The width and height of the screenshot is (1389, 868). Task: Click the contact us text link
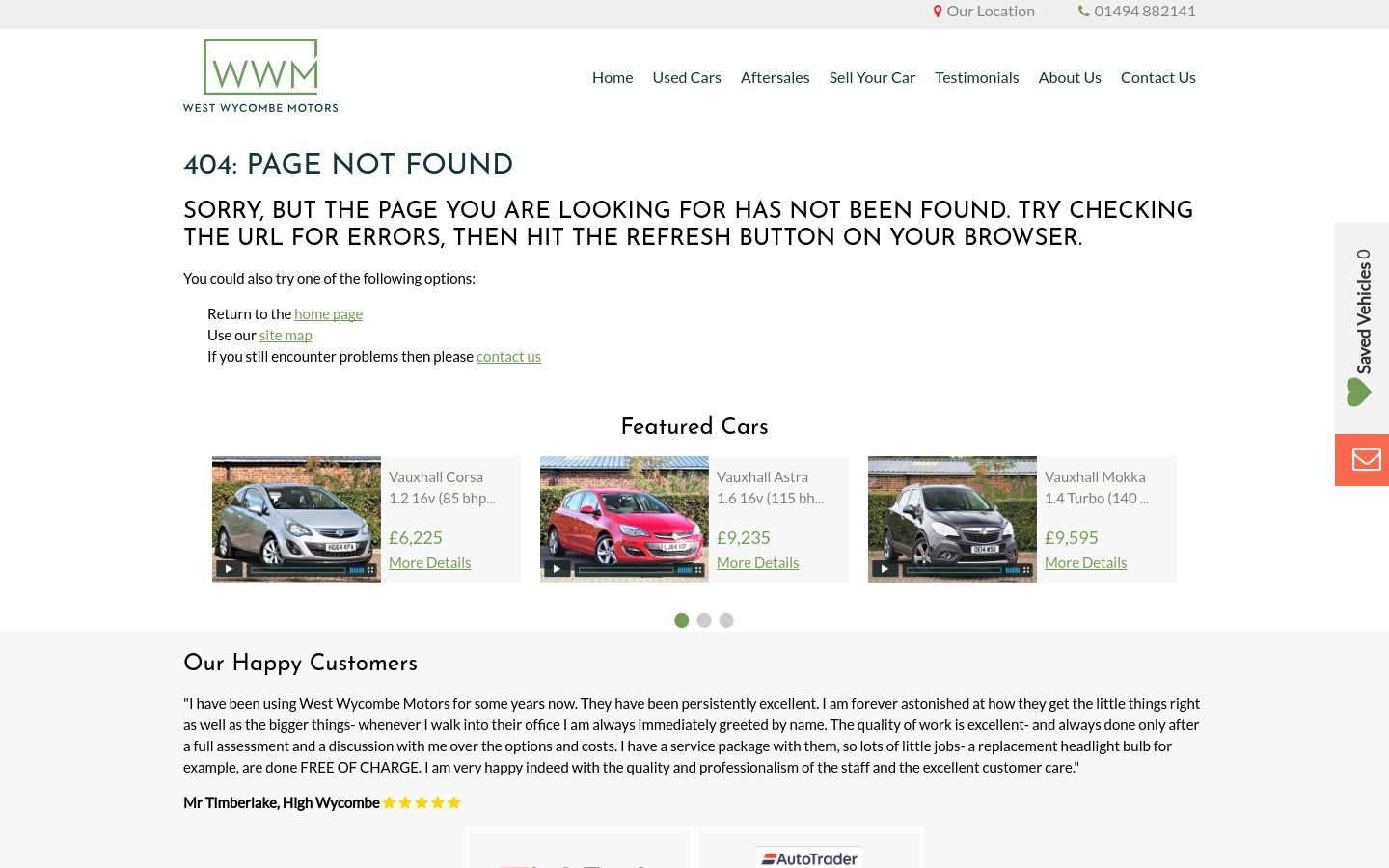pyautogui.click(x=508, y=356)
